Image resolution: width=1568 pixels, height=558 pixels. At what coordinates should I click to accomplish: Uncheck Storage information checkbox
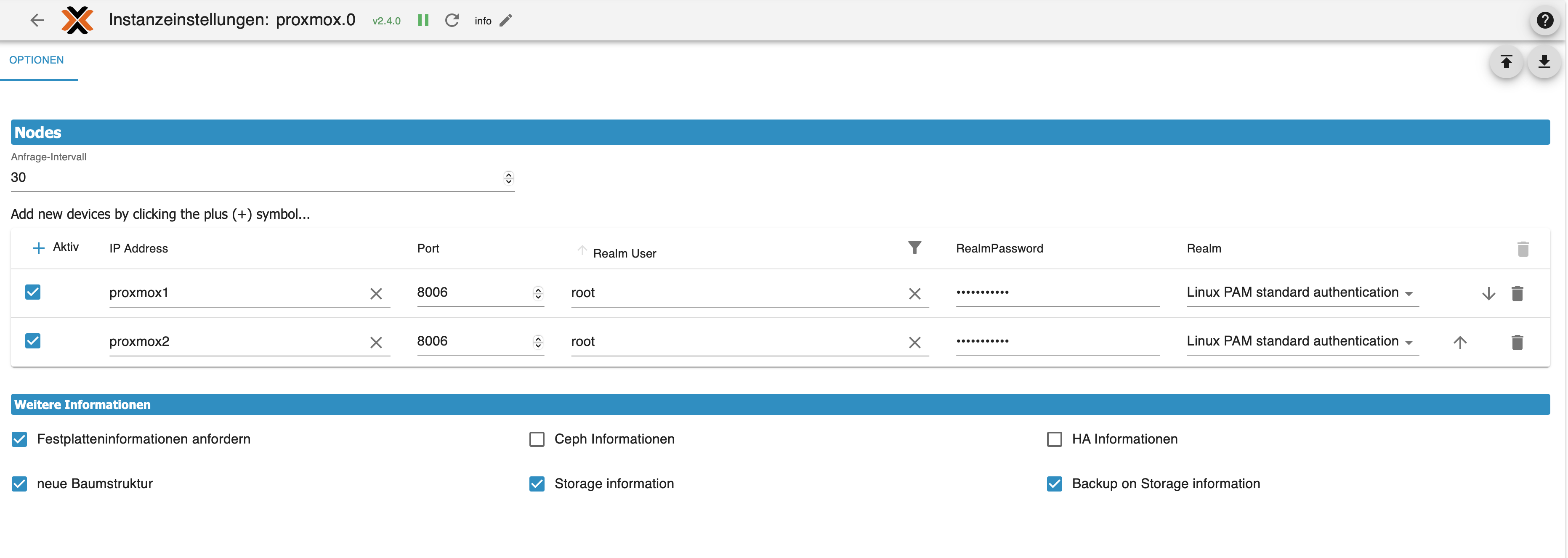537,484
